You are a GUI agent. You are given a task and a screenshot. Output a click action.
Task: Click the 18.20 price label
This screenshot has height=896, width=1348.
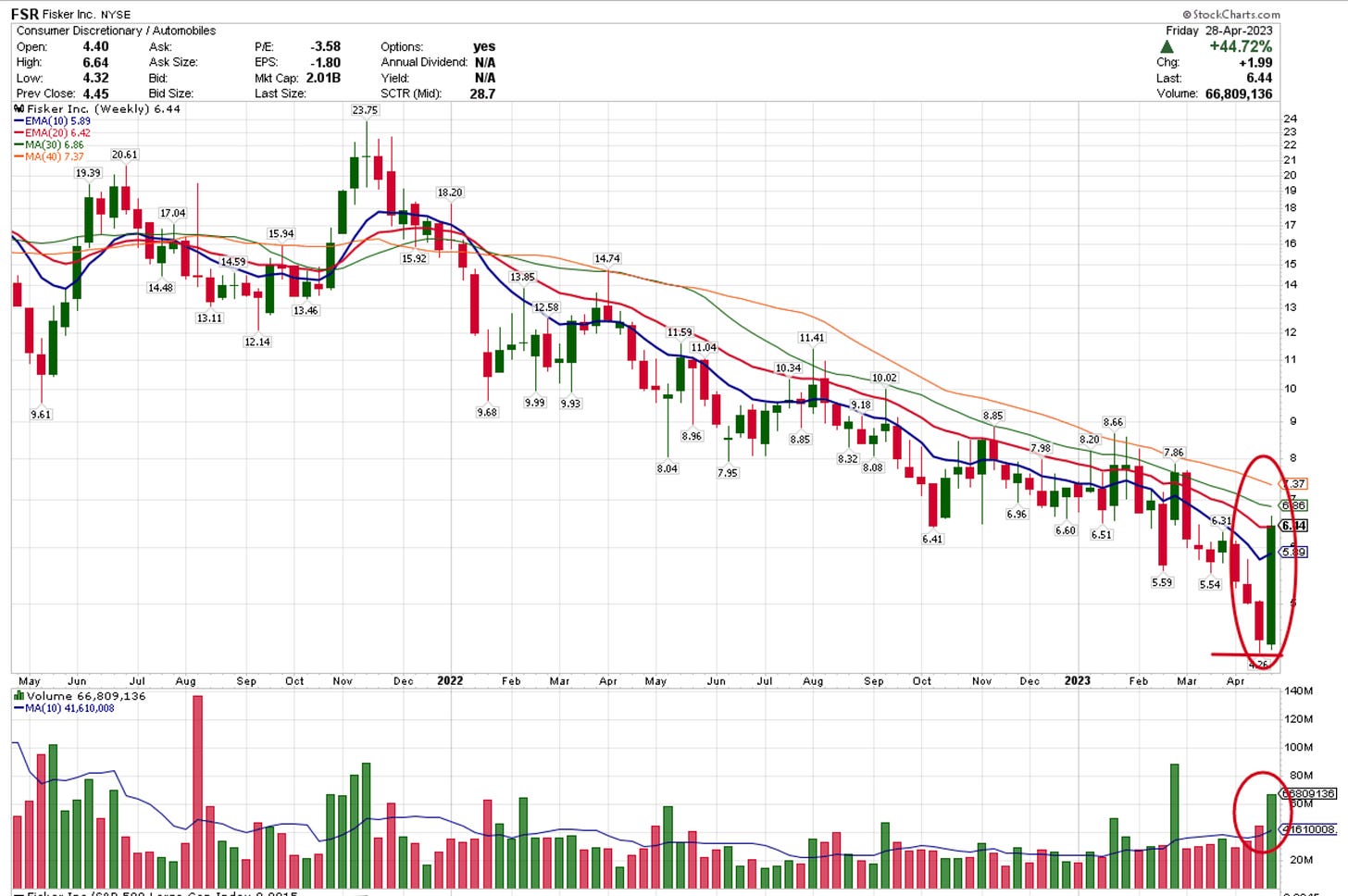(x=450, y=193)
